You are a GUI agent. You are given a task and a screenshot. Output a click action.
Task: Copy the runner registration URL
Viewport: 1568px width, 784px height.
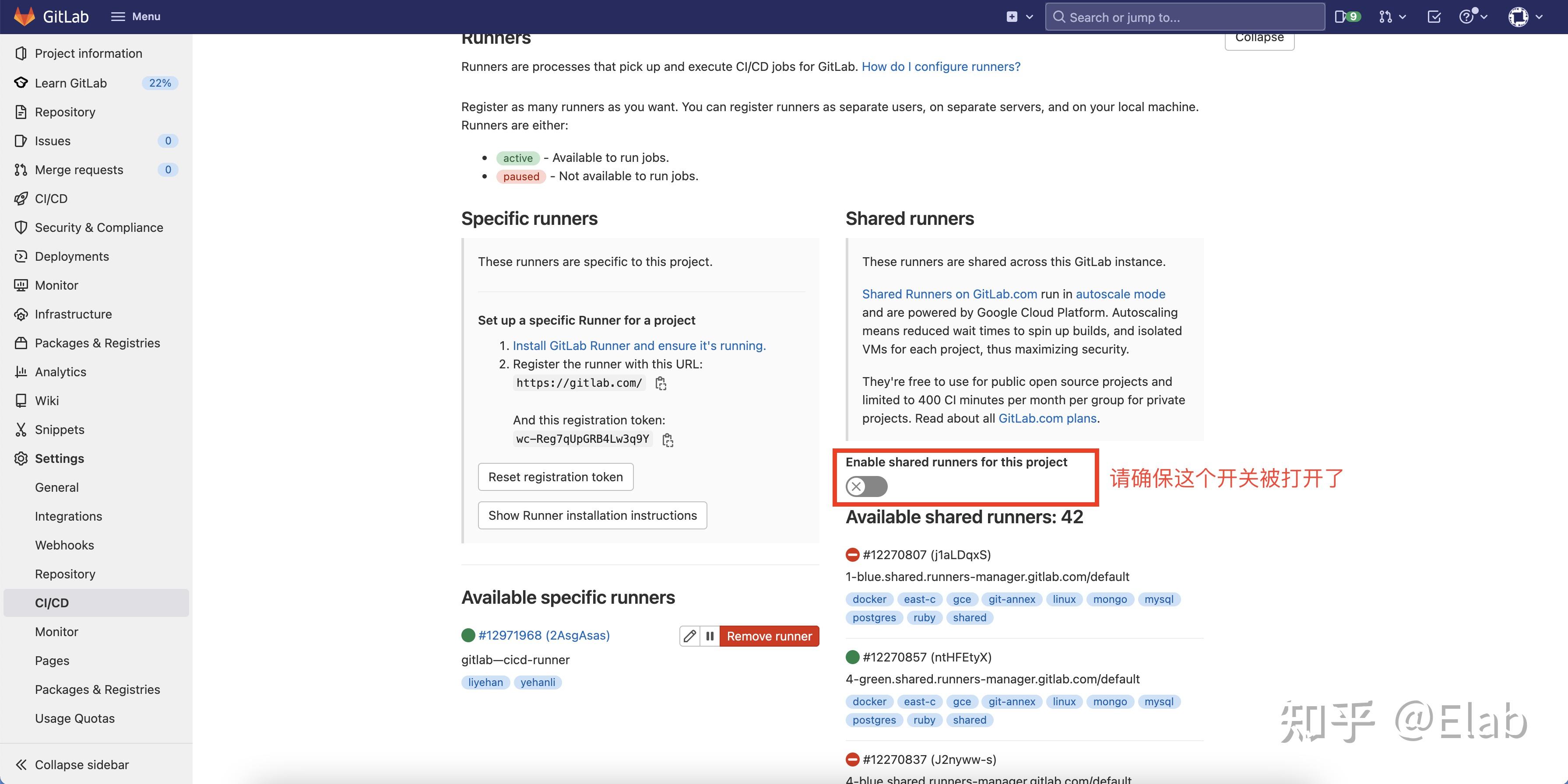661,383
